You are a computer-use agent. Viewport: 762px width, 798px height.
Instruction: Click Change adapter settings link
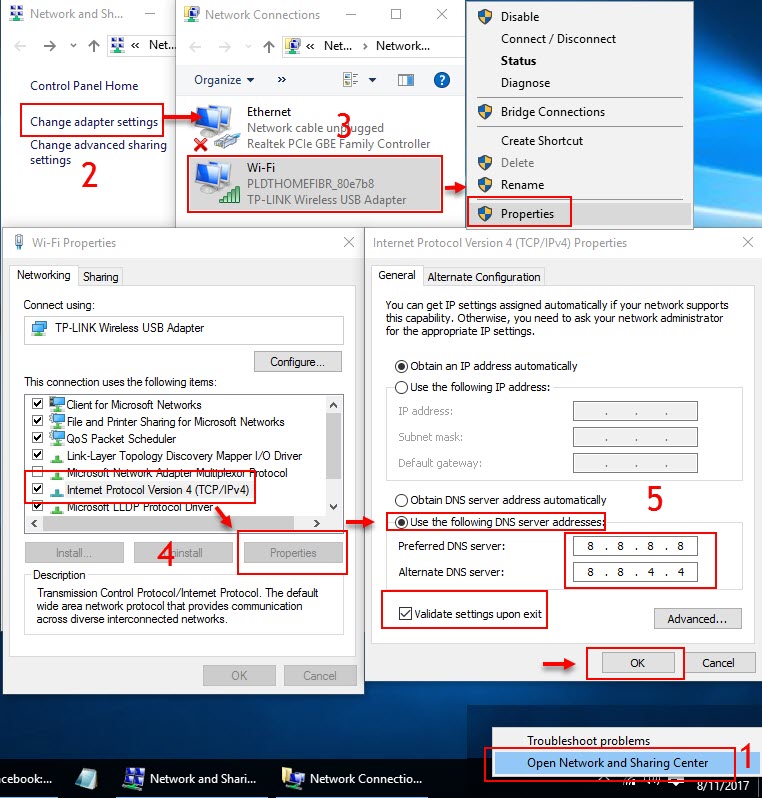click(94, 122)
